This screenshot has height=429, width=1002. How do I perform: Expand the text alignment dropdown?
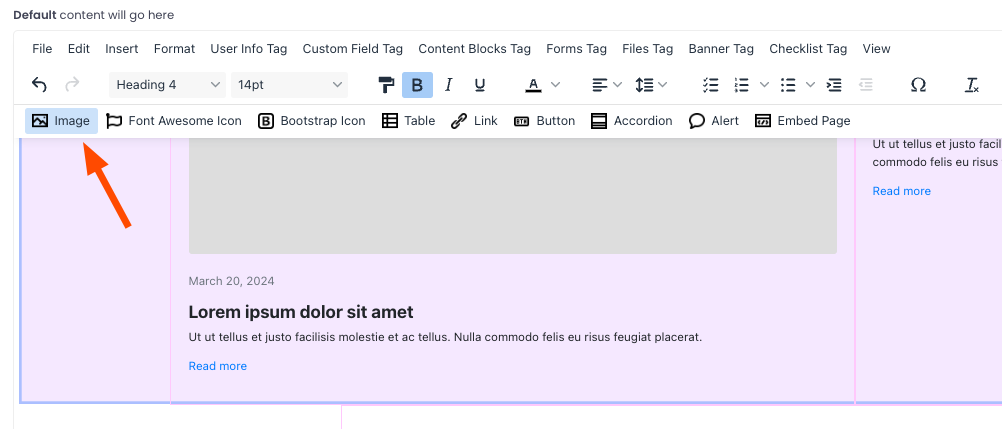pos(606,85)
